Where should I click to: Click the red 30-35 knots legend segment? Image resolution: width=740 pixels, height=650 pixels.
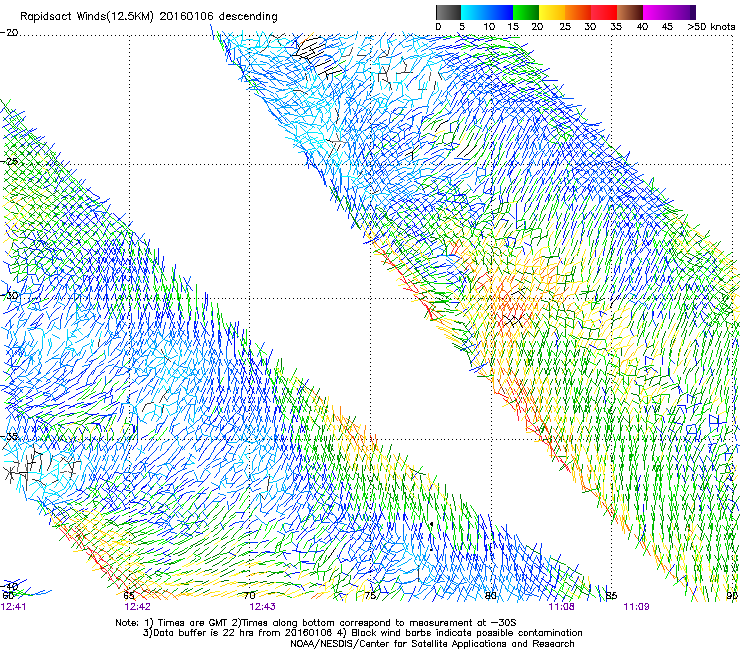click(604, 12)
